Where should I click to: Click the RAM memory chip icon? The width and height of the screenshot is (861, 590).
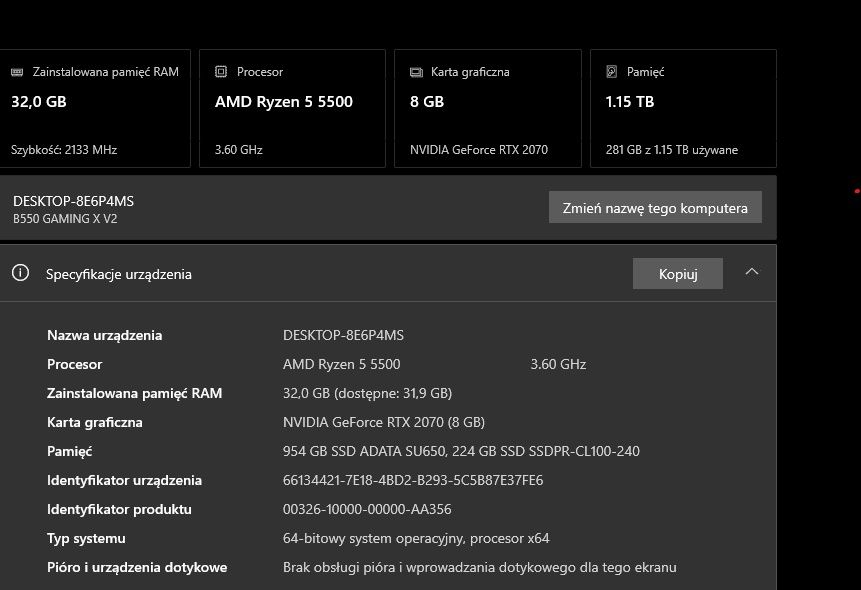coord(17,72)
